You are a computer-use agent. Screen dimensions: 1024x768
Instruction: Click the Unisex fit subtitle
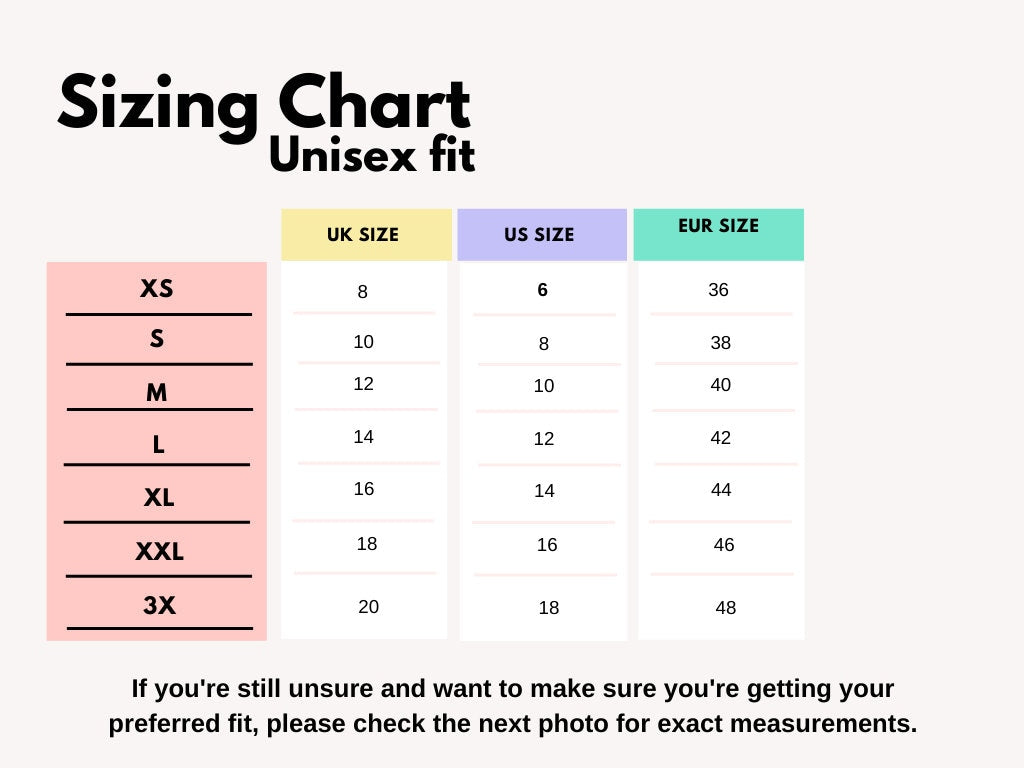tap(372, 156)
